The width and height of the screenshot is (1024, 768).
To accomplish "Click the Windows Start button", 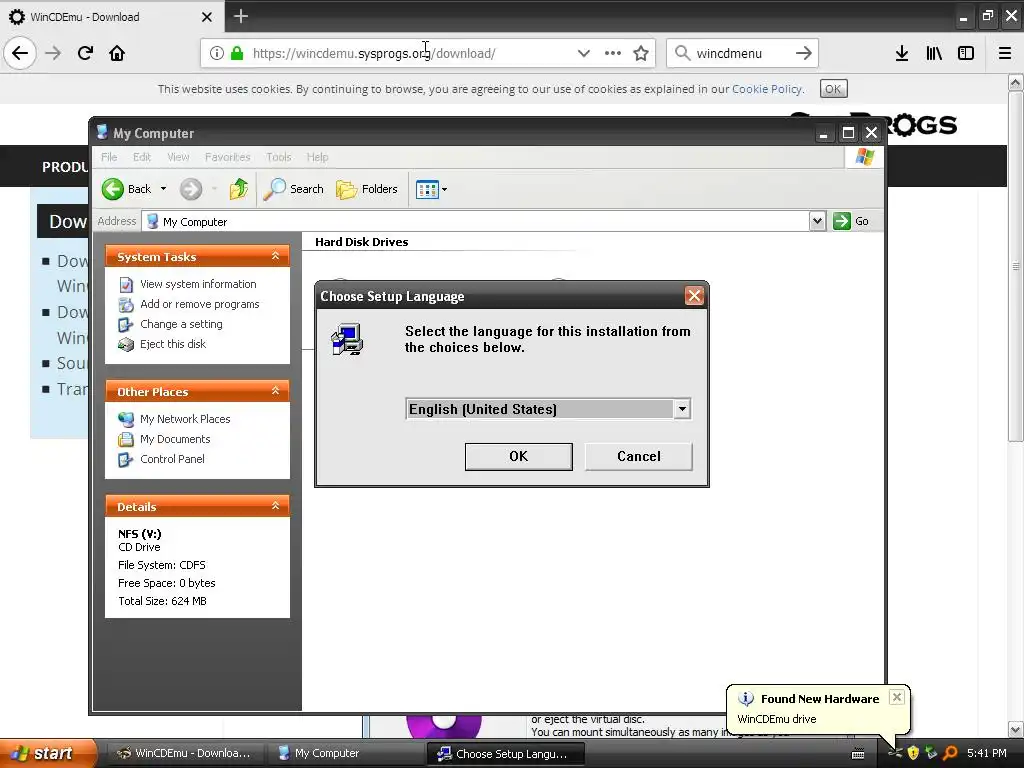I will click(48, 753).
